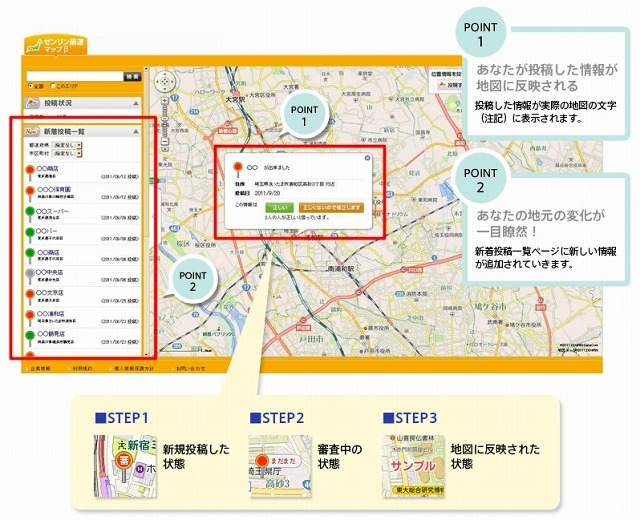Open the ○○スーパー entry name

(53, 211)
